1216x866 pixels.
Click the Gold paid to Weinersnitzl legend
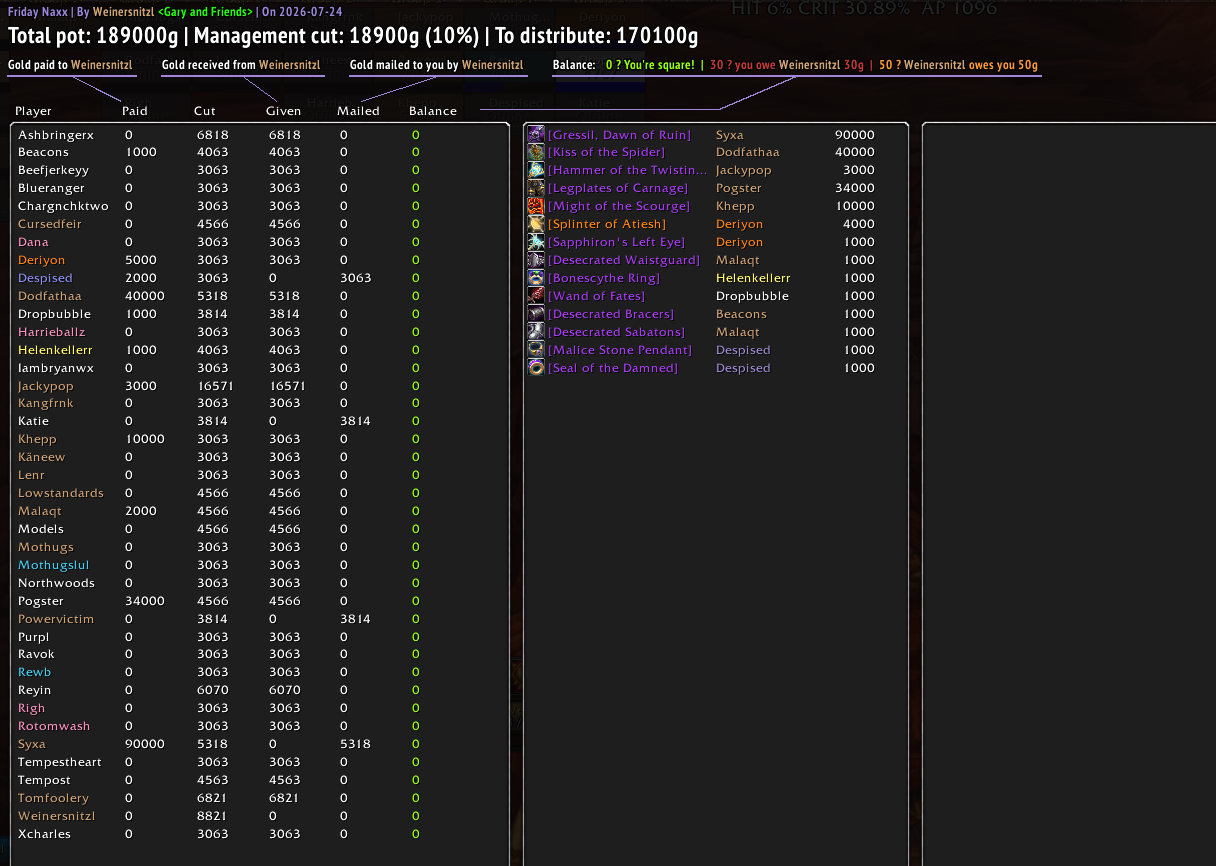(72, 66)
